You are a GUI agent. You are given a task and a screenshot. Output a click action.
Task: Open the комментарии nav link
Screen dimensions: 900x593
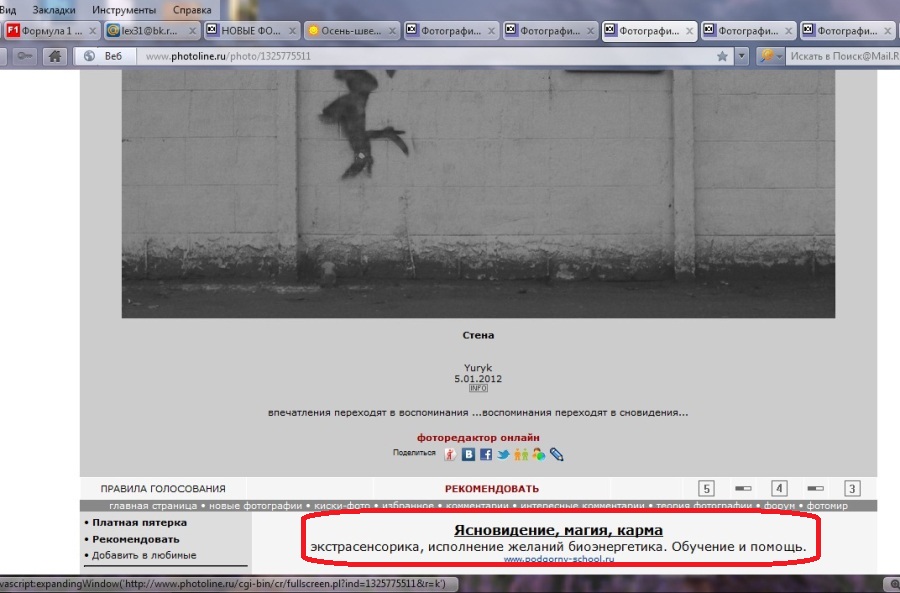click(477, 506)
